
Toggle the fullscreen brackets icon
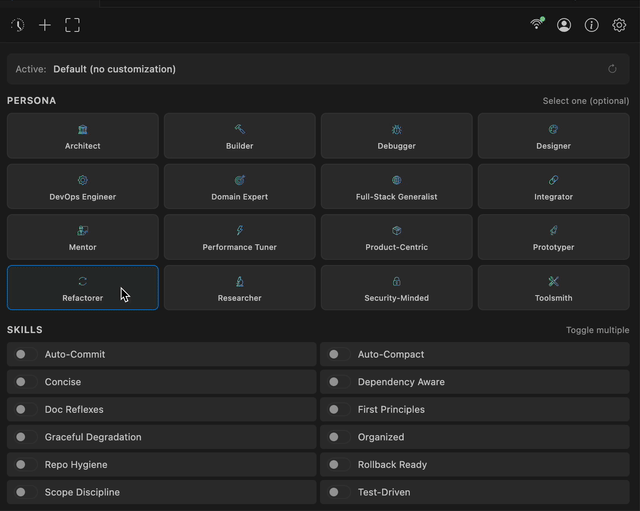coord(73,25)
